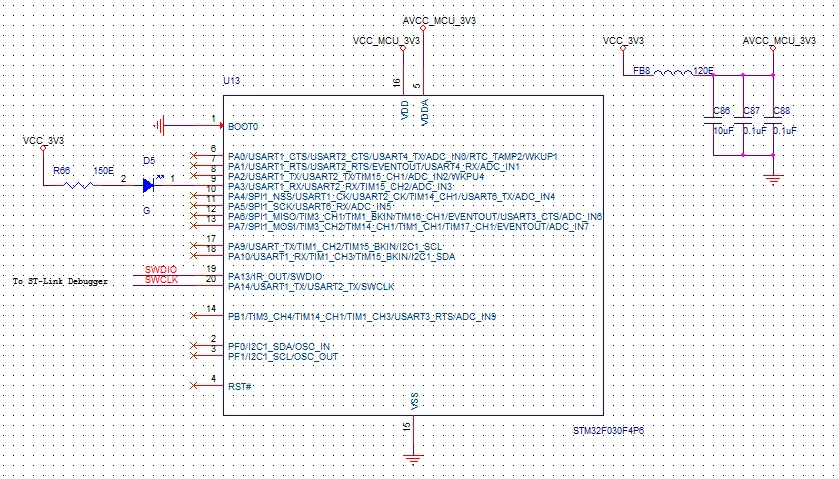Screen dimensions: 839x479
Task: Select no-connect X marker on PA9 pin
Action: click(194, 246)
